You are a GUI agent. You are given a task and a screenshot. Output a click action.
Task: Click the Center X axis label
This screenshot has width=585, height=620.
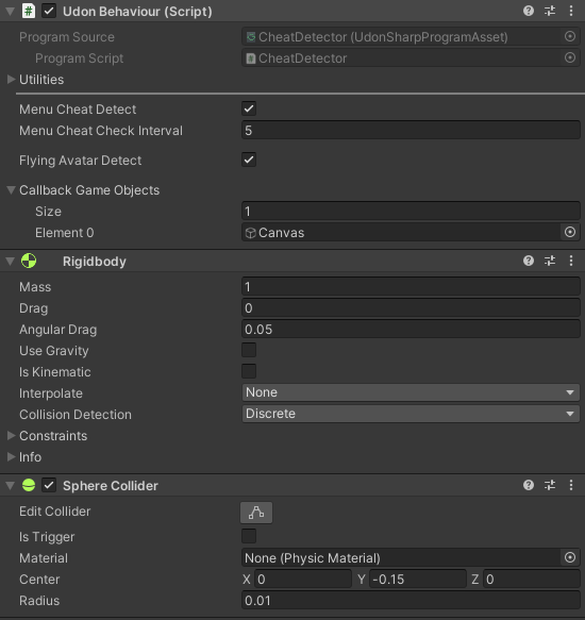pyautogui.click(x=246, y=579)
